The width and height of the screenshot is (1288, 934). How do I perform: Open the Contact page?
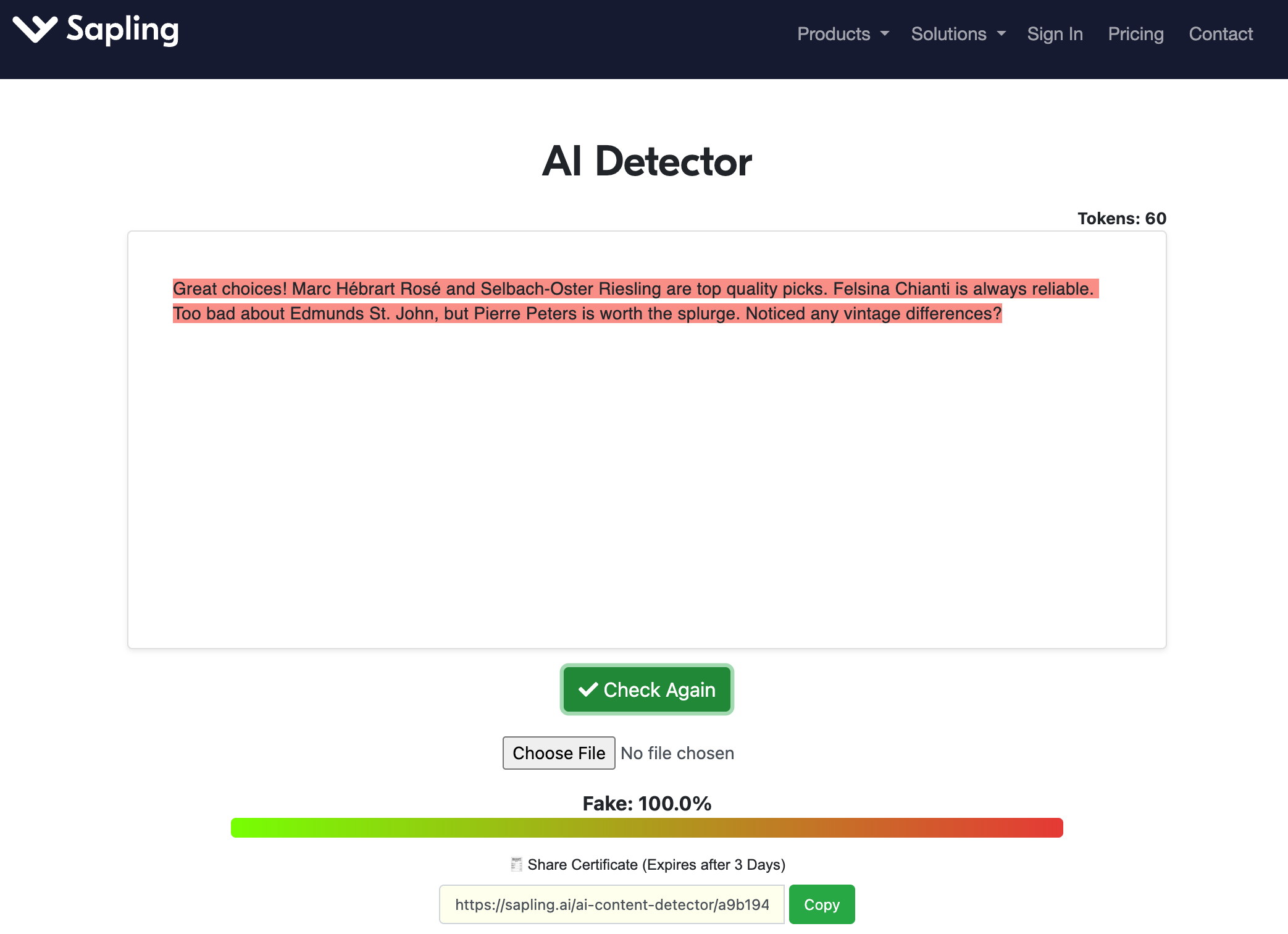coord(1221,34)
